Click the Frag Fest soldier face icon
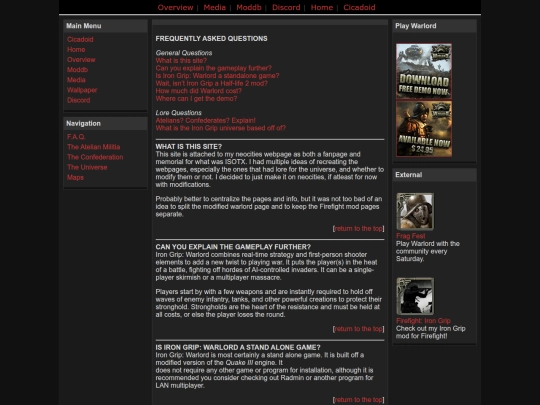Screen dimensions: 540x405 415,211
